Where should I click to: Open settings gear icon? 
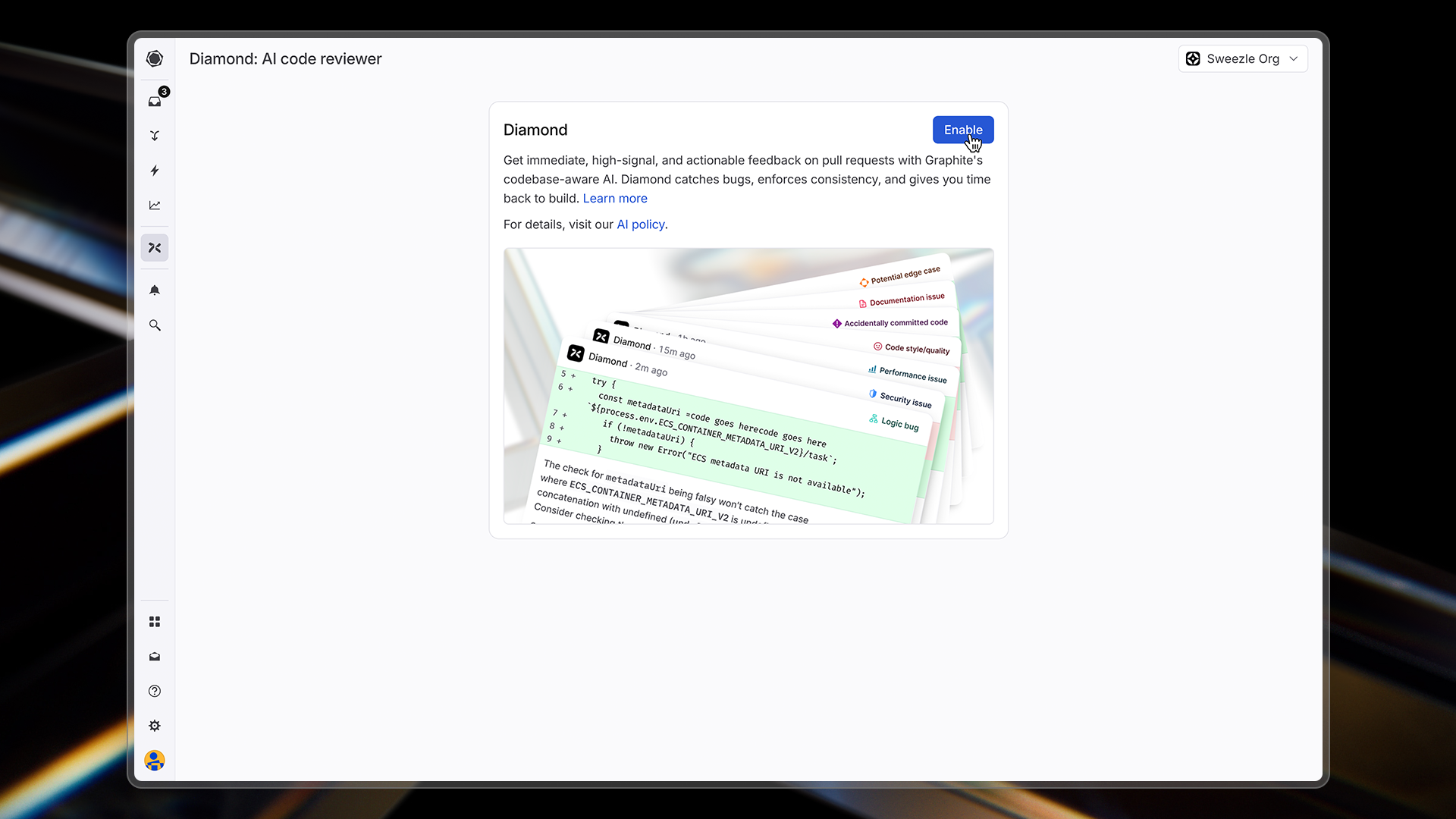[155, 726]
